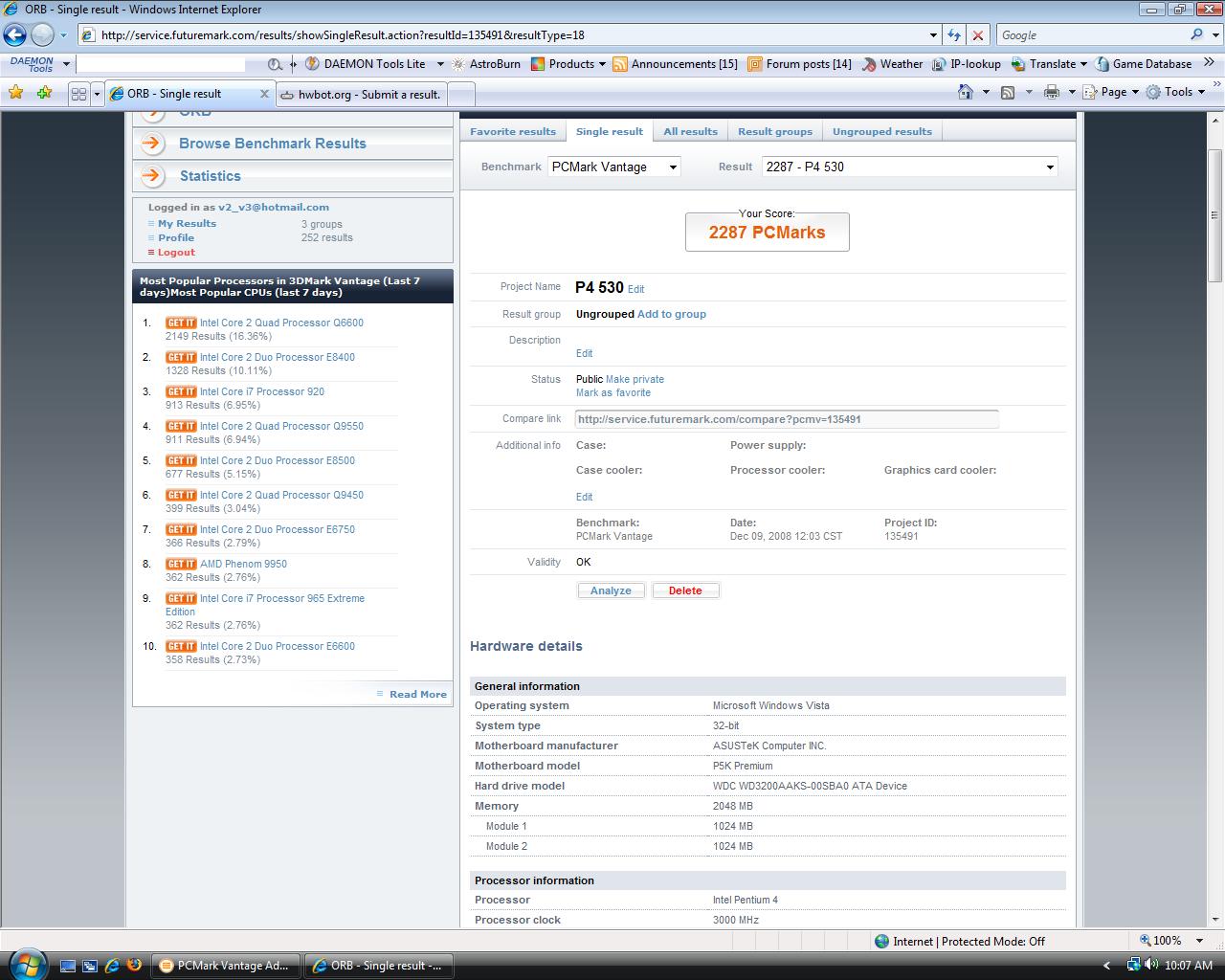Viewport: 1225px width, 980px height.
Task: Click the red Delete button
Action: [x=685, y=590]
